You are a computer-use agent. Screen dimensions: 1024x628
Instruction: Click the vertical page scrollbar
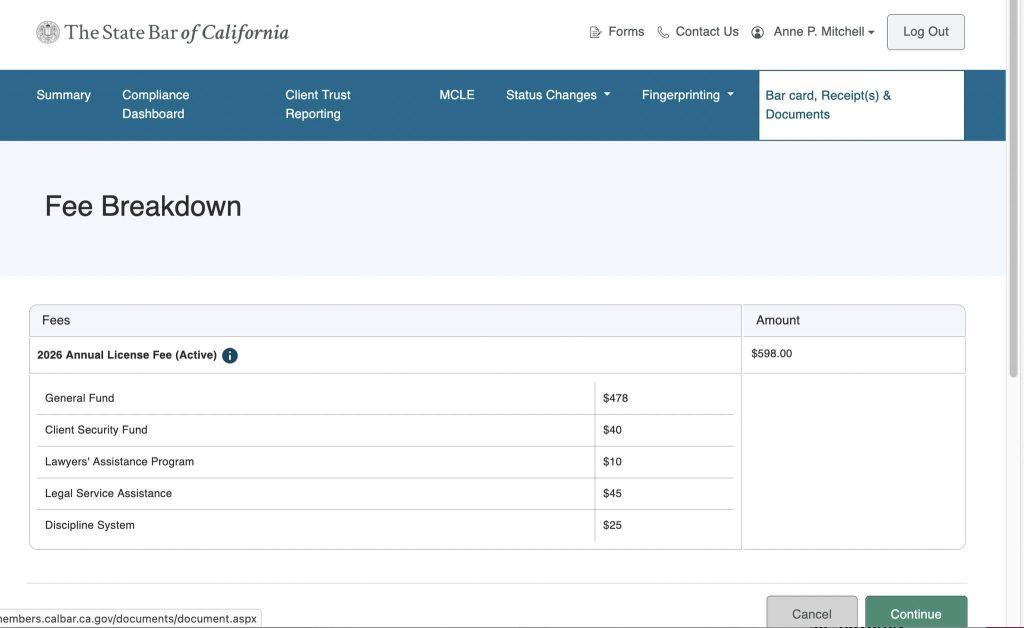click(x=1015, y=200)
